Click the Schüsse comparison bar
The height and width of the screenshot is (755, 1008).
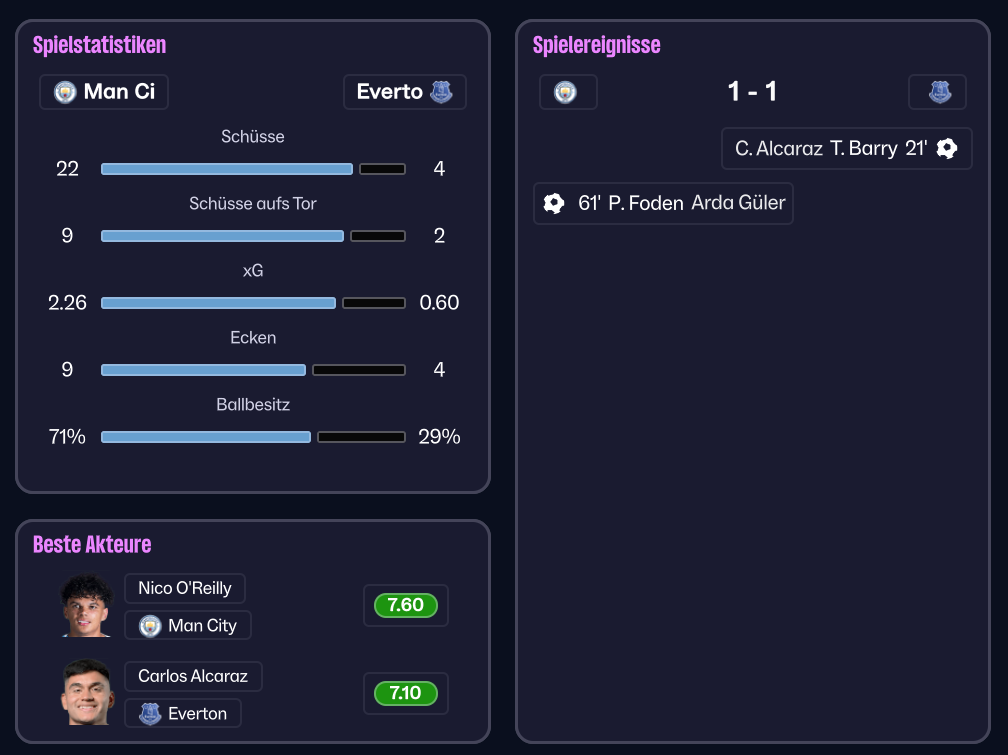click(253, 169)
